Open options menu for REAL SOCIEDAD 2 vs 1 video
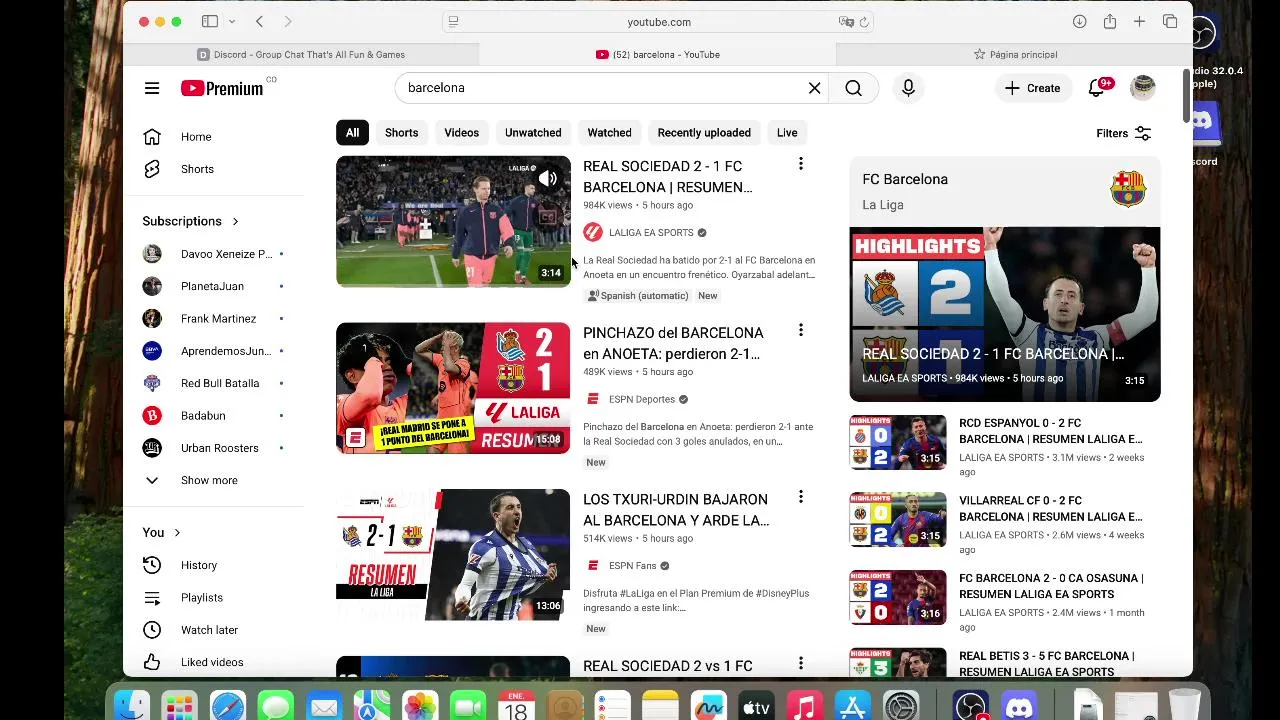1280x720 pixels. [x=800, y=663]
